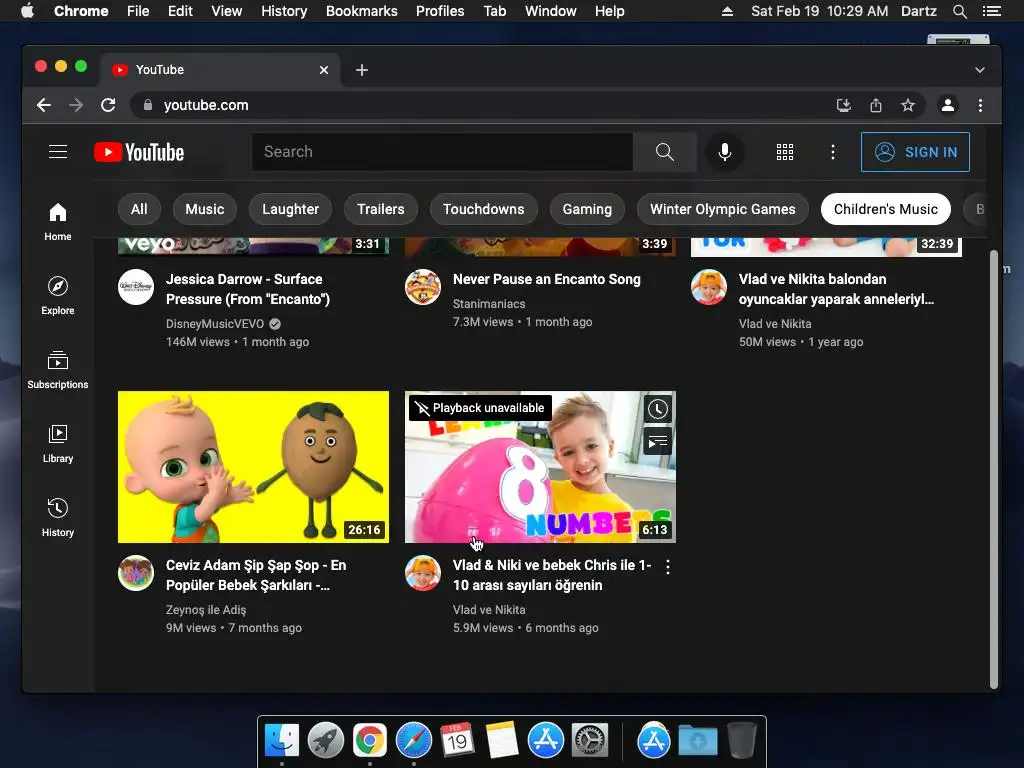Open the Bookmarks menu

coord(362,11)
